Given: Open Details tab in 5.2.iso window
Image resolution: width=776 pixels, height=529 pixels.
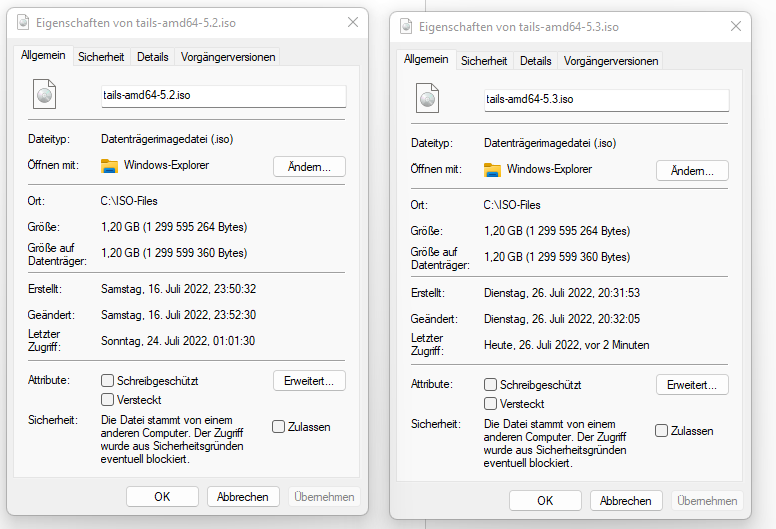Looking at the screenshot, I should [152, 57].
